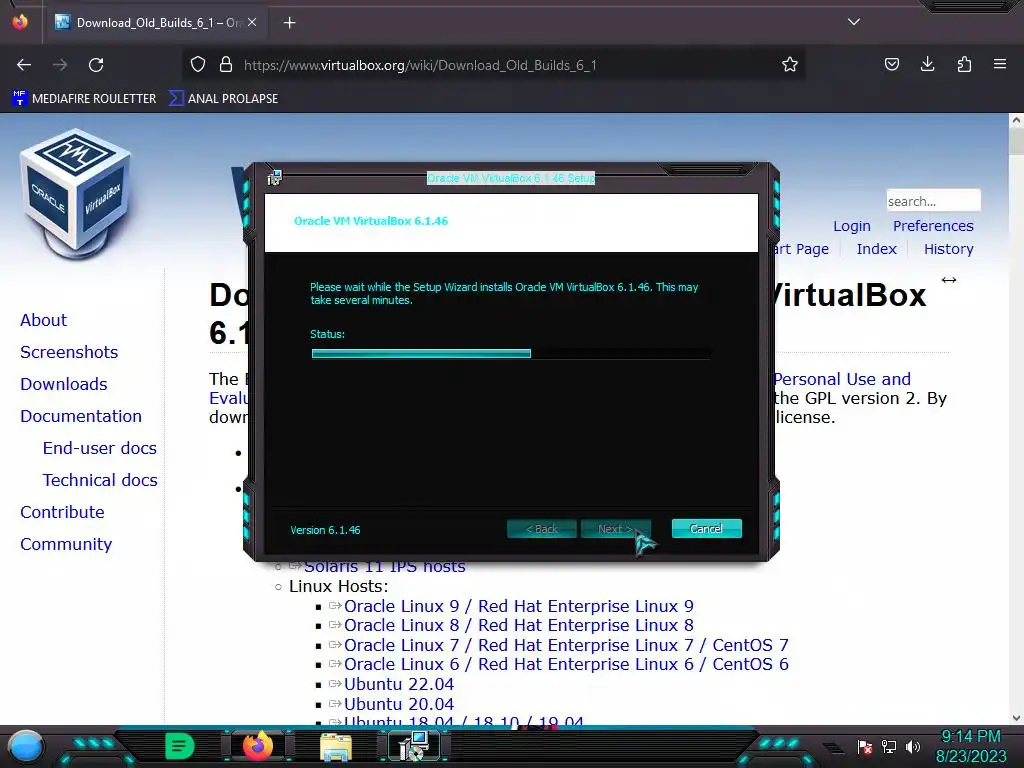
Task: Open the extensions puzzle icon
Action: [x=964, y=64]
